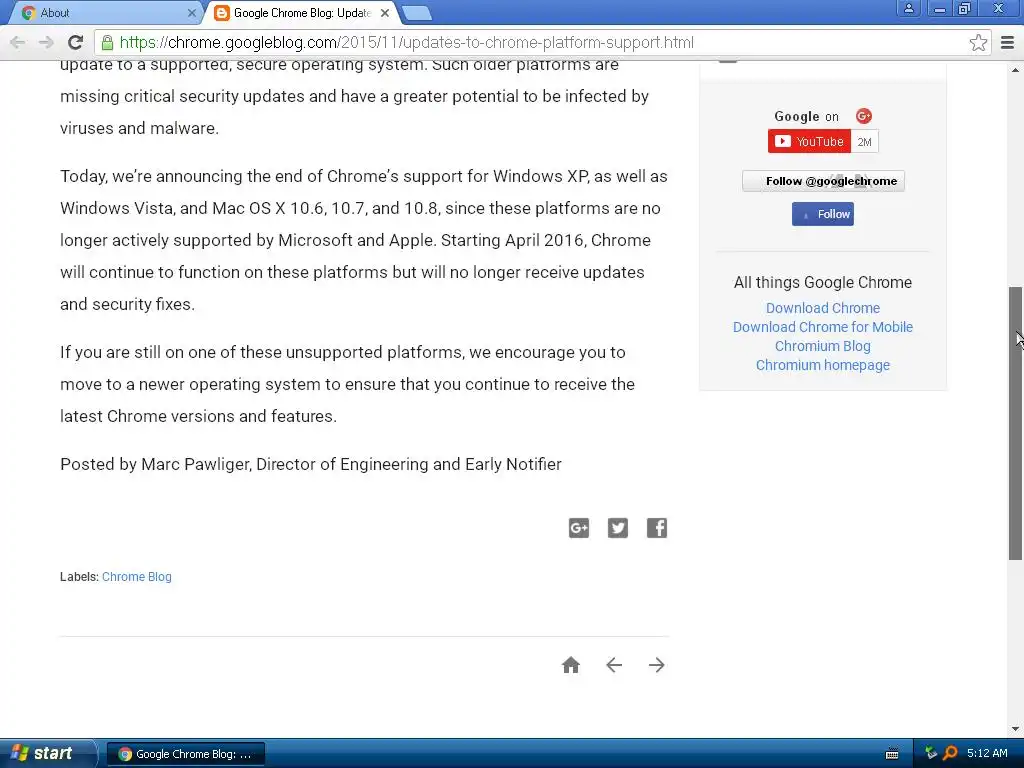Click the address bar URL

(x=406, y=42)
